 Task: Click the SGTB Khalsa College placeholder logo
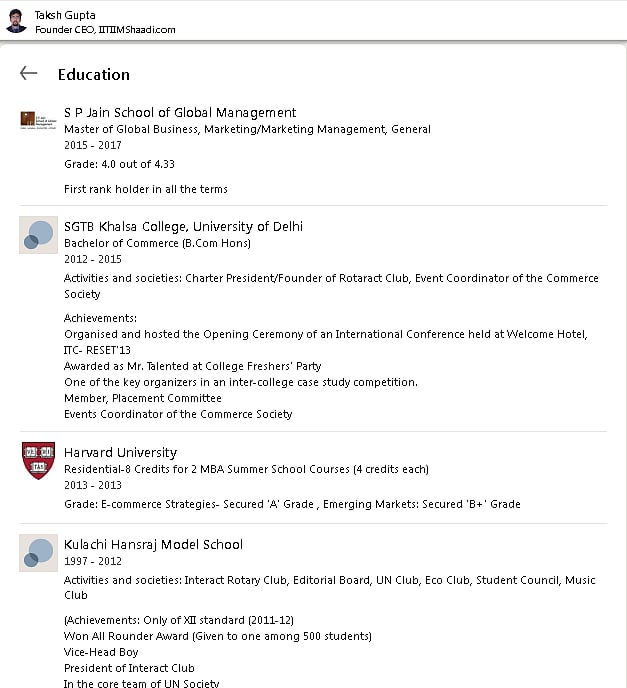(x=39, y=235)
